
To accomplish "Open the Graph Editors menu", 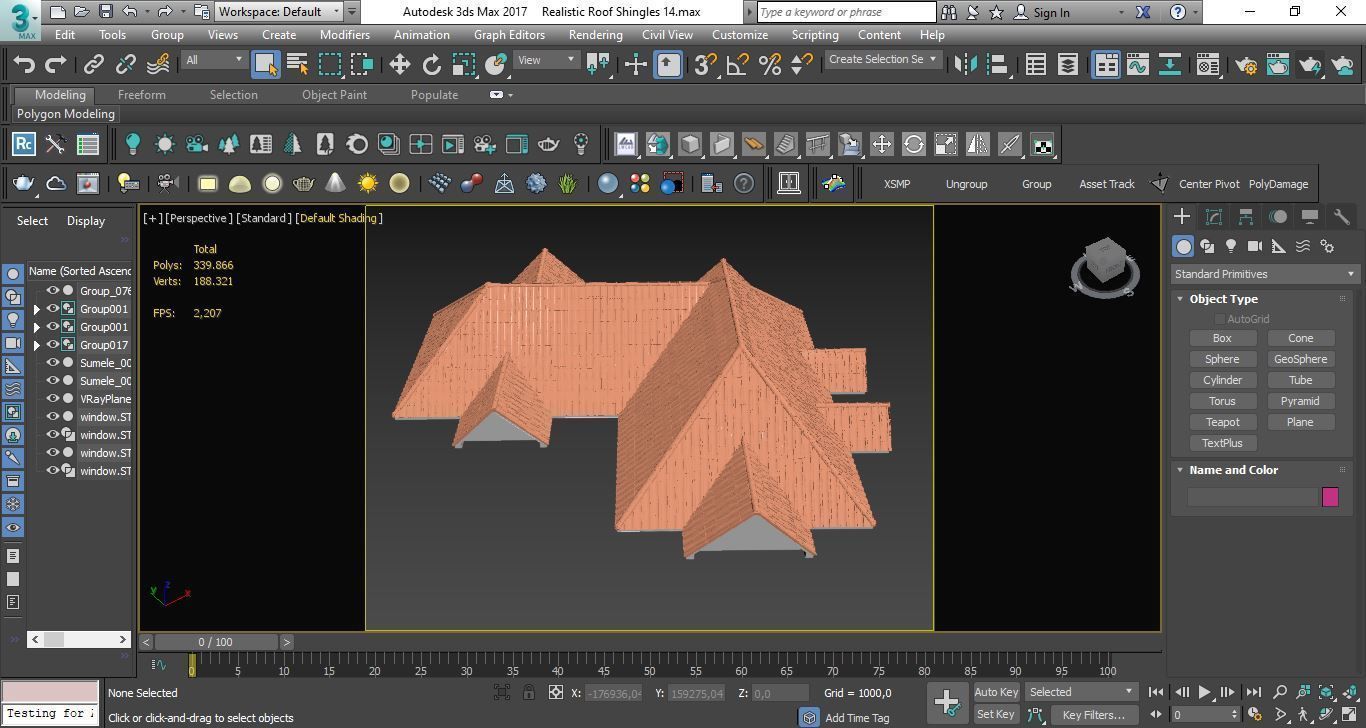I will point(509,34).
